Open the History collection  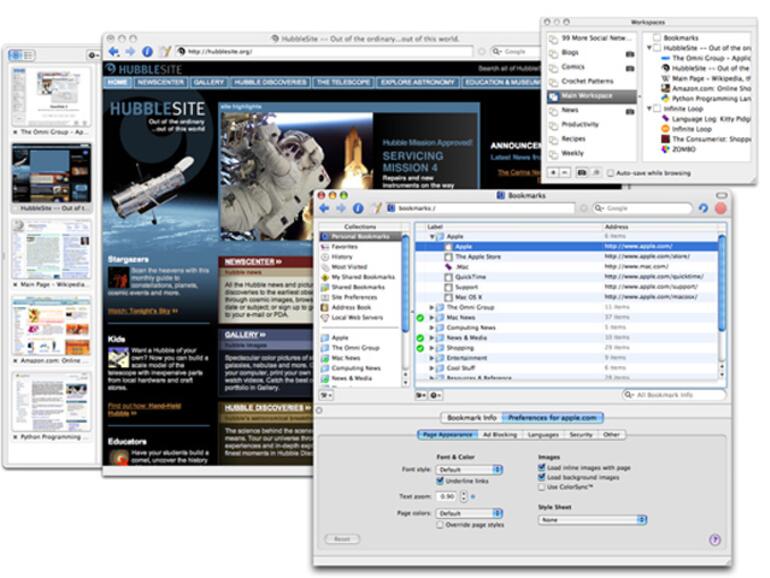pos(341,257)
